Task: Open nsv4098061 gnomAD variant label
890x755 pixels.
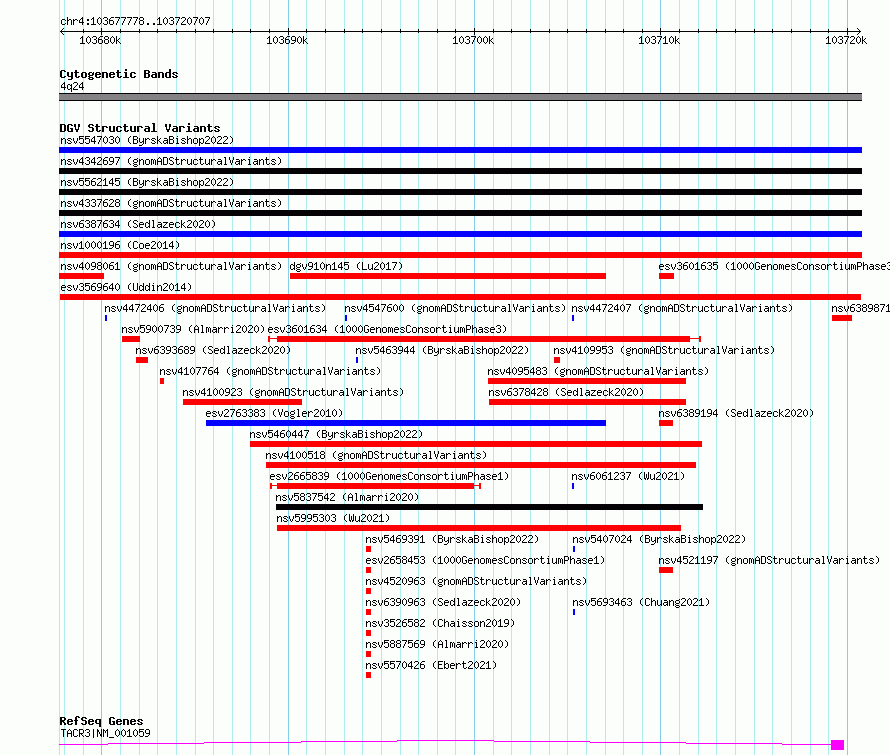Action: (x=171, y=266)
